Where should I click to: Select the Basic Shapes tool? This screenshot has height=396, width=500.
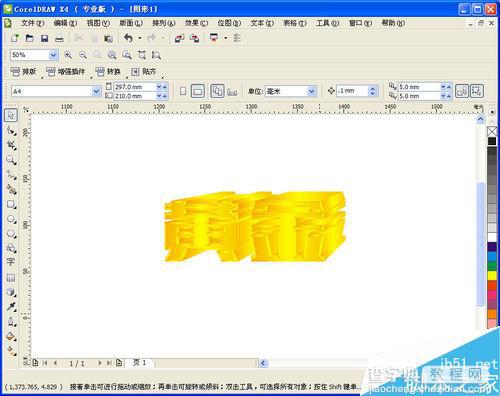click(11, 248)
